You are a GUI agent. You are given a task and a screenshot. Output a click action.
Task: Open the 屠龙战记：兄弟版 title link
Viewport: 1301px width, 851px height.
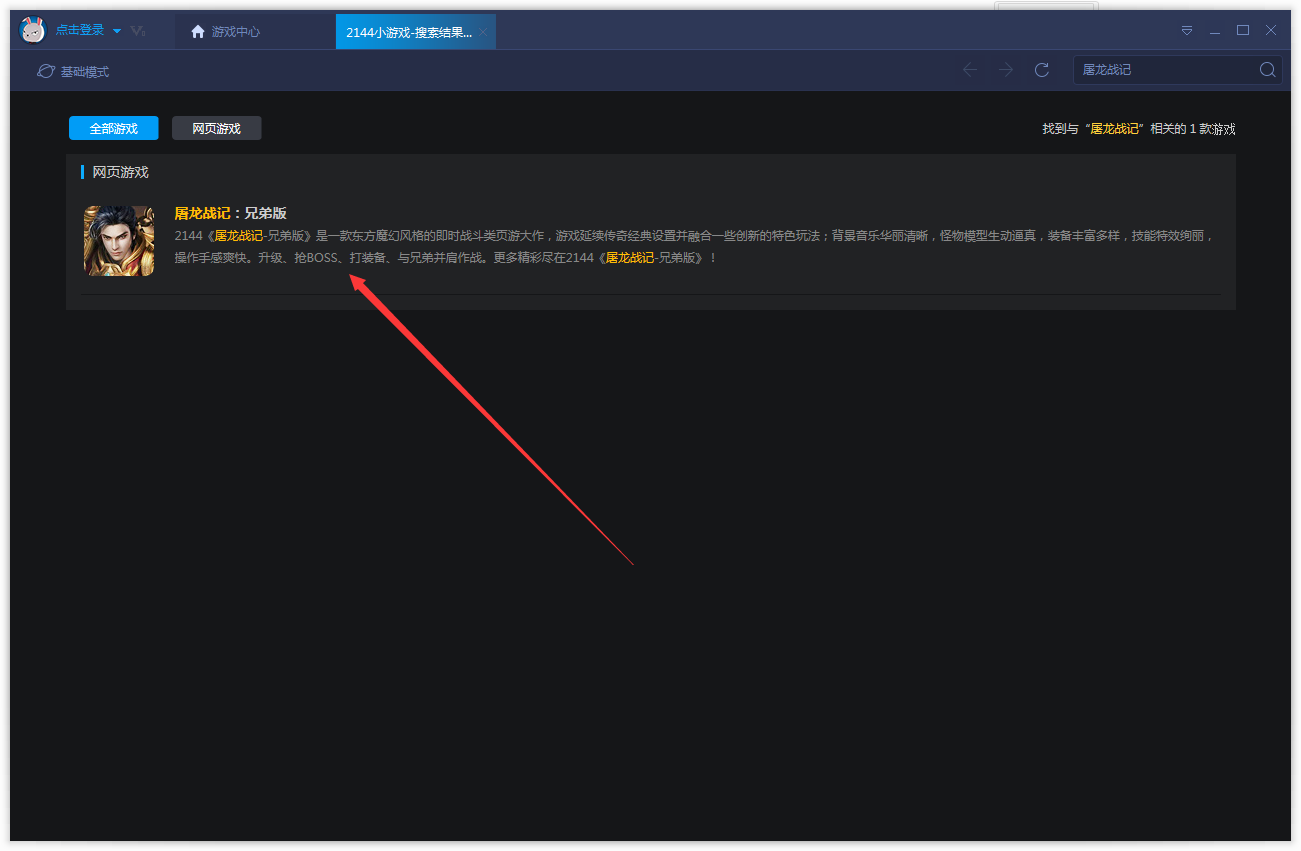pos(230,213)
